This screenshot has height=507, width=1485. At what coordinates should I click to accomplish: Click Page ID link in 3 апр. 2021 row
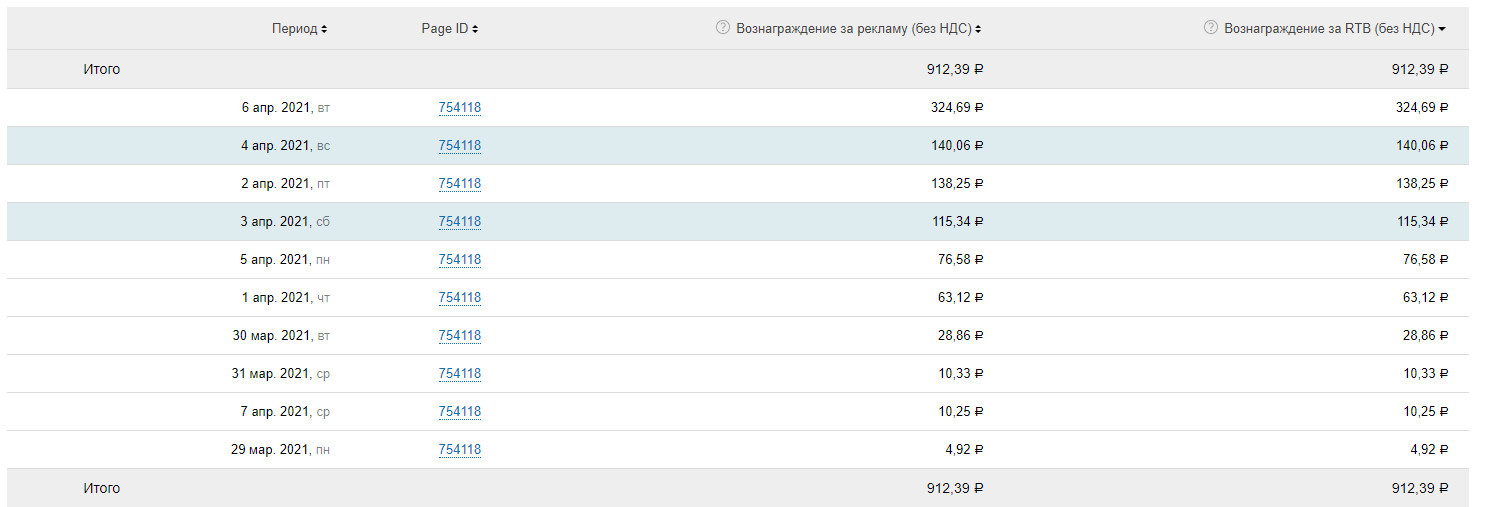click(459, 222)
